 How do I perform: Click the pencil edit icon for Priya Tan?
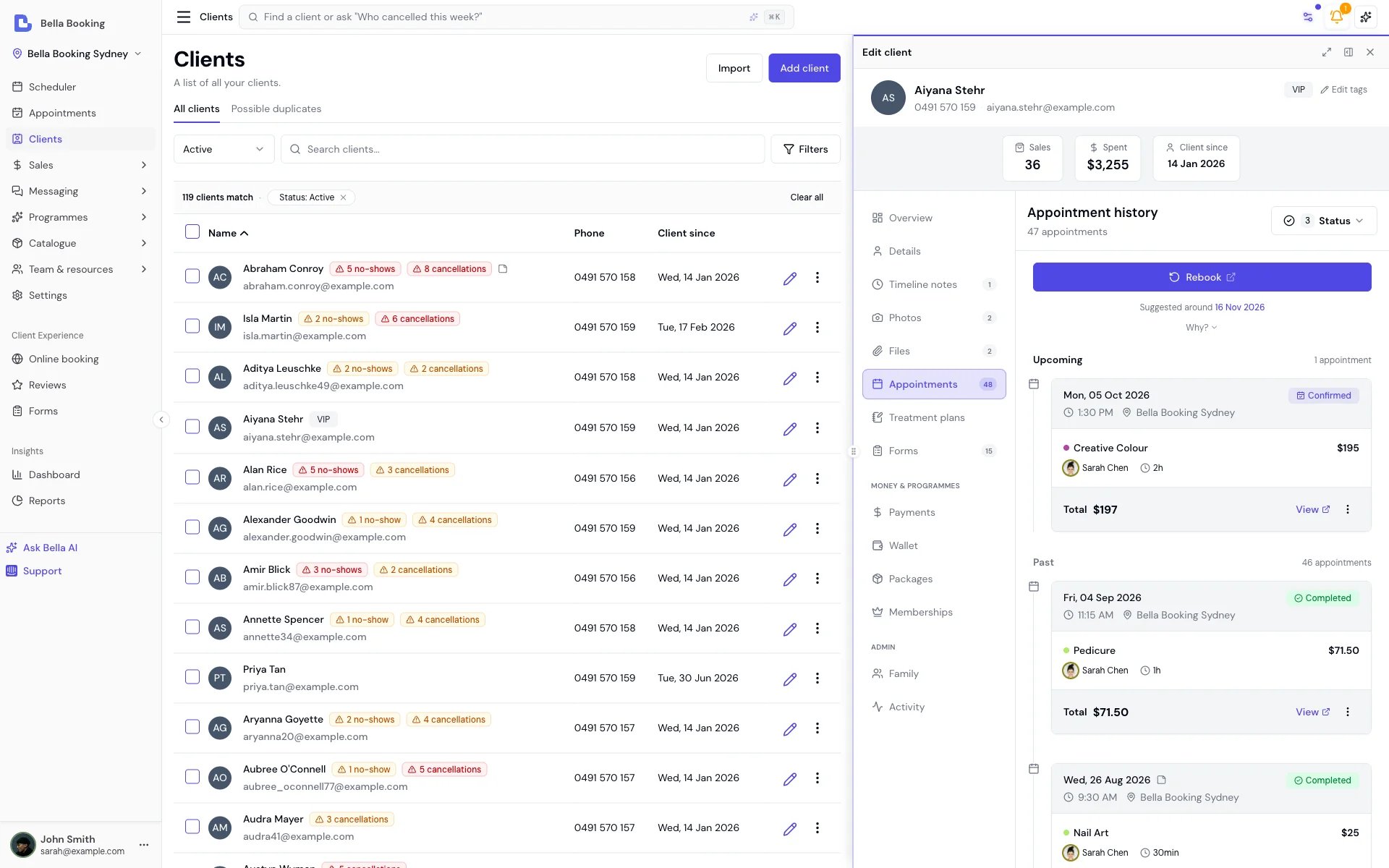(x=790, y=678)
